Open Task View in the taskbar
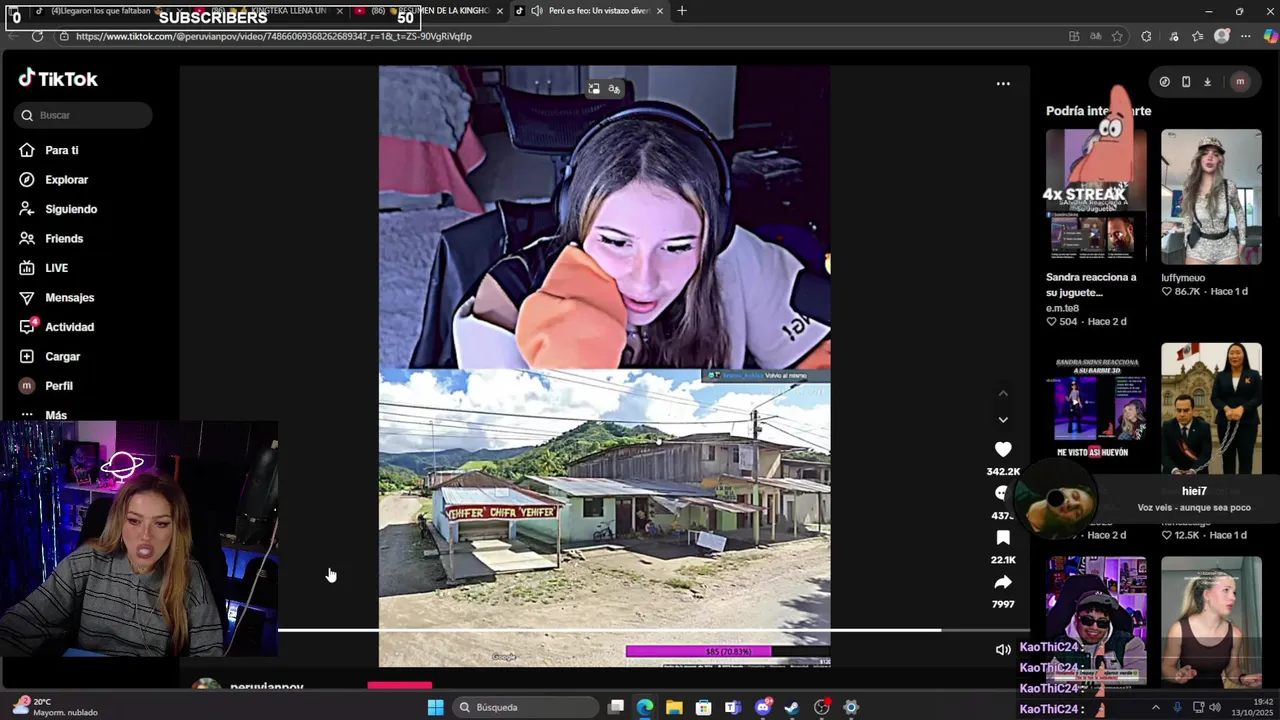1280x720 pixels. (616, 708)
